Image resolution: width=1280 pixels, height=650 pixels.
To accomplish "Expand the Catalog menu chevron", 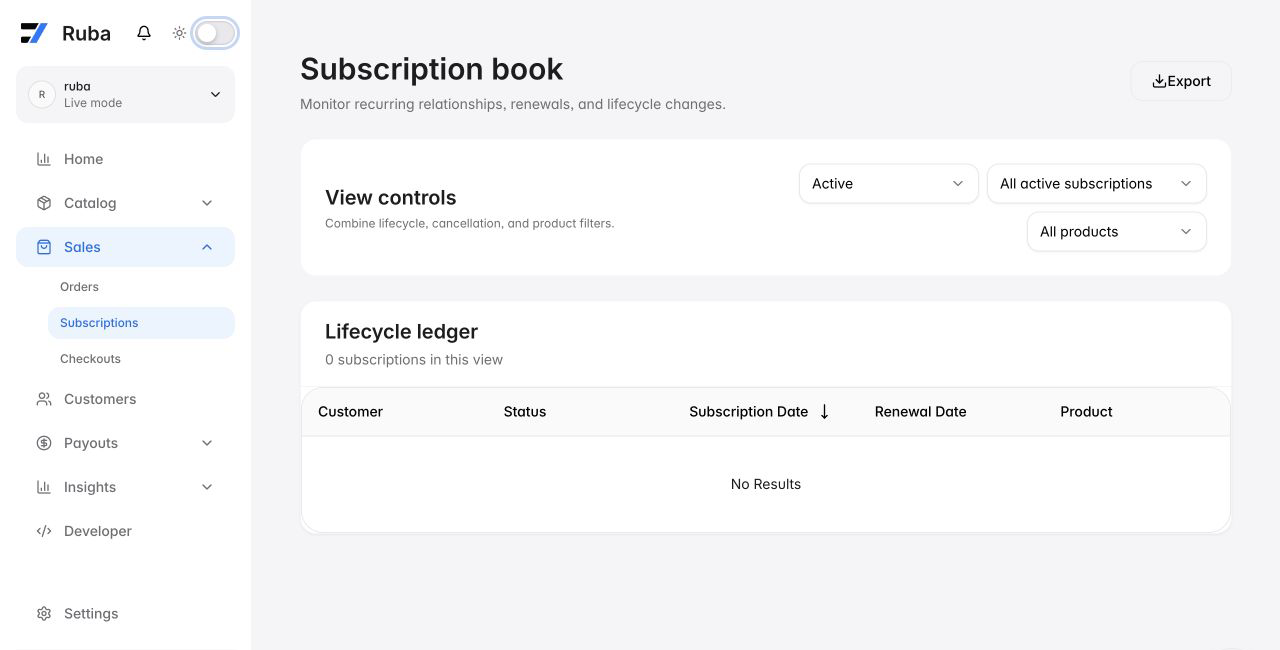I will pyautogui.click(x=207, y=203).
